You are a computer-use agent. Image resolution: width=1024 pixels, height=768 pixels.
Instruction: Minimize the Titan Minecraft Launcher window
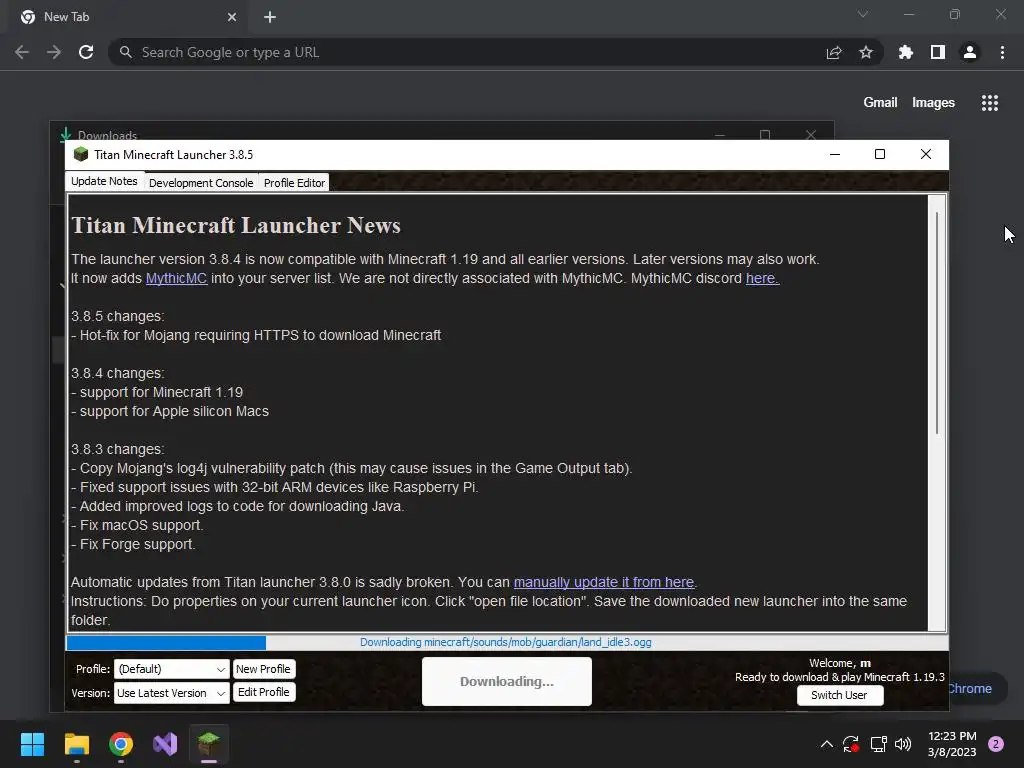(835, 154)
